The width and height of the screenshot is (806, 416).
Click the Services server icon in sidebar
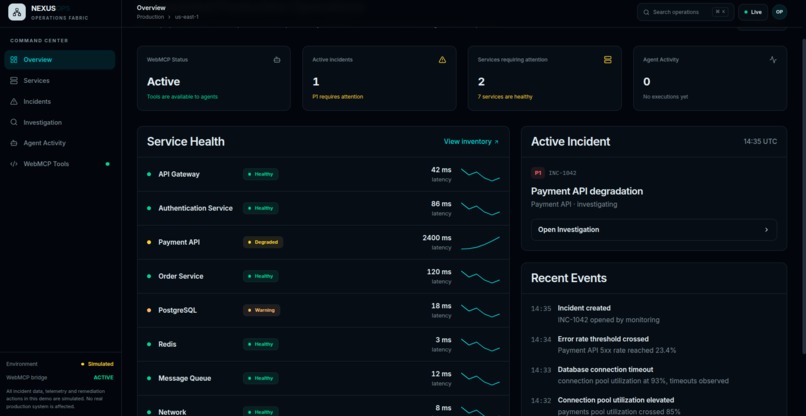(x=14, y=81)
